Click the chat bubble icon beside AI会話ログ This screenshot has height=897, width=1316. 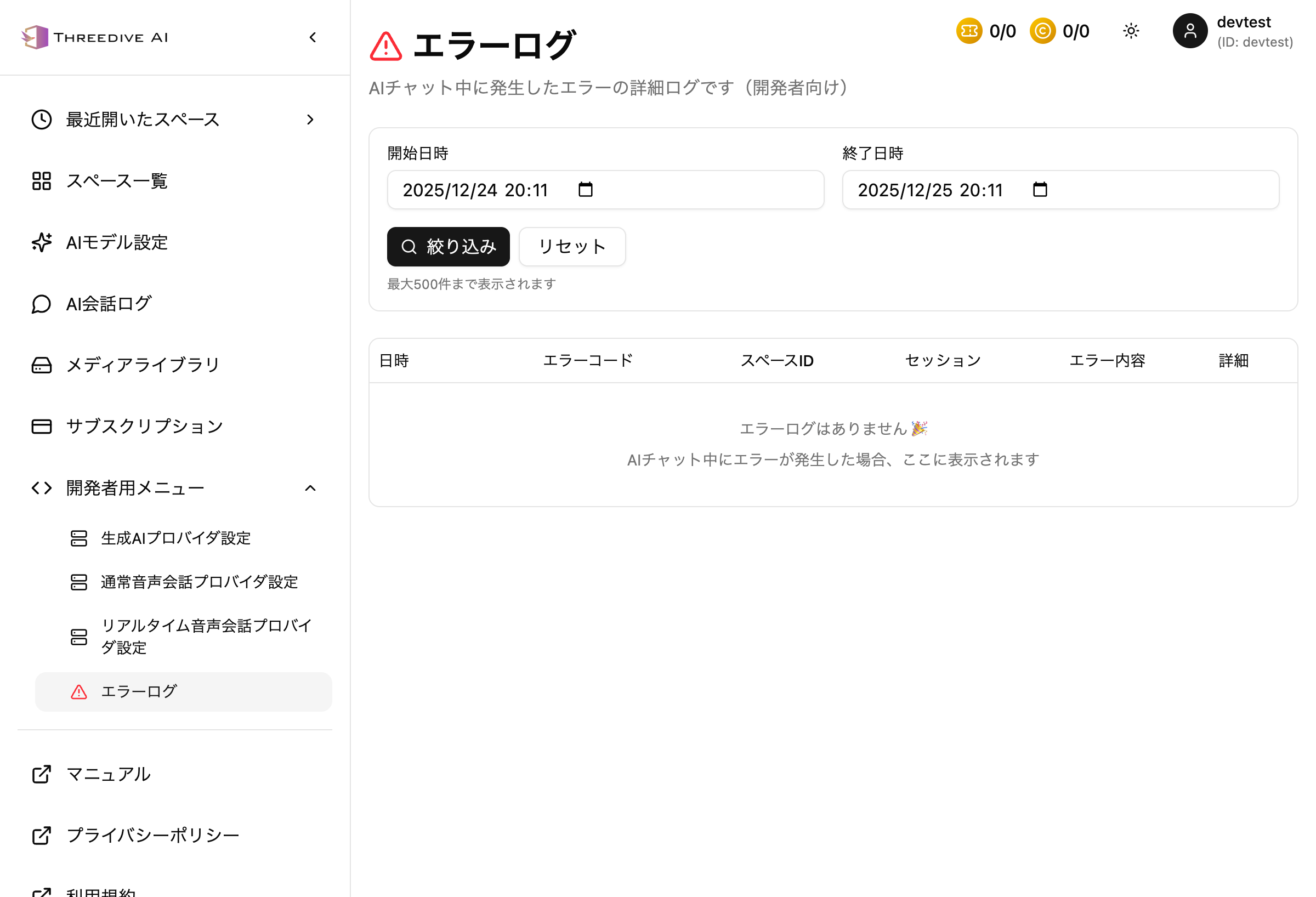click(41, 304)
